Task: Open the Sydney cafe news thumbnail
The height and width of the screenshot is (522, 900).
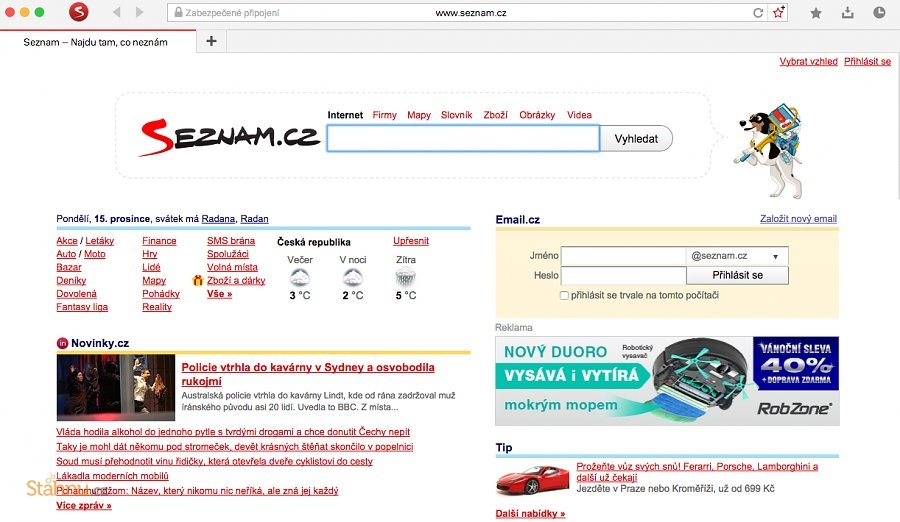Action: click(x=116, y=387)
